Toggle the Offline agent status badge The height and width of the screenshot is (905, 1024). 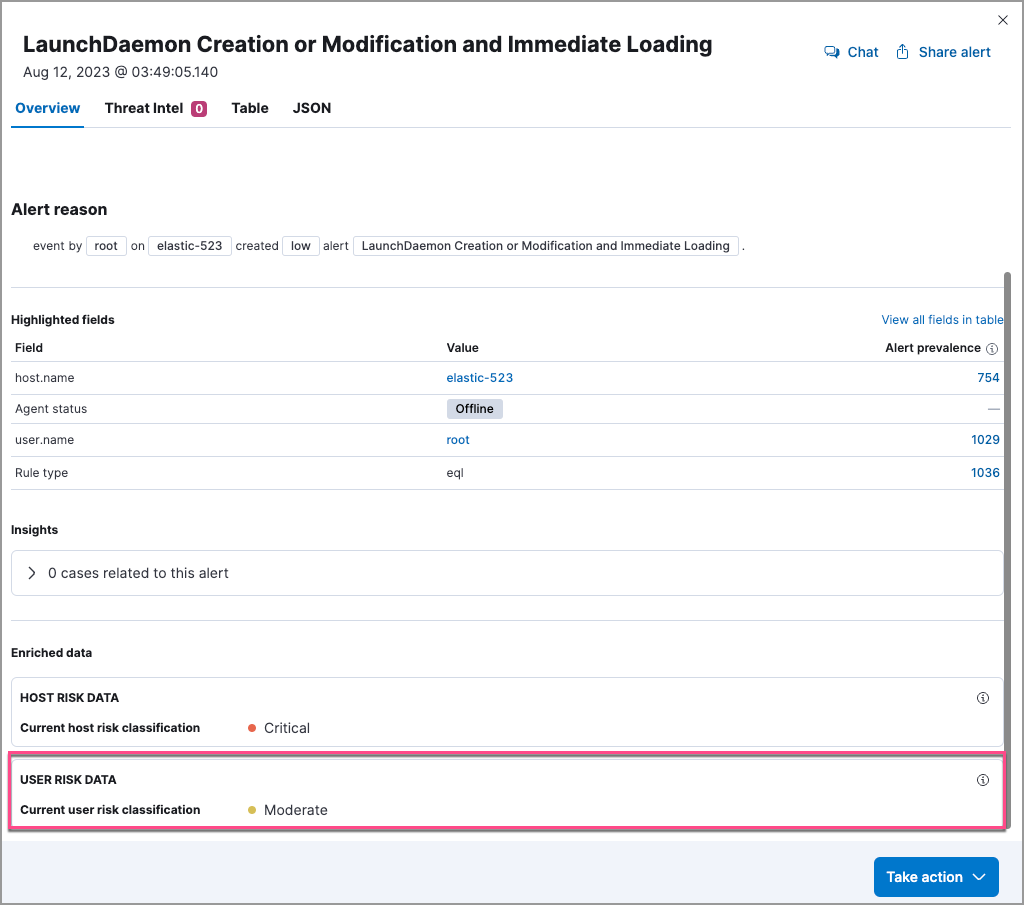[x=474, y=408]
